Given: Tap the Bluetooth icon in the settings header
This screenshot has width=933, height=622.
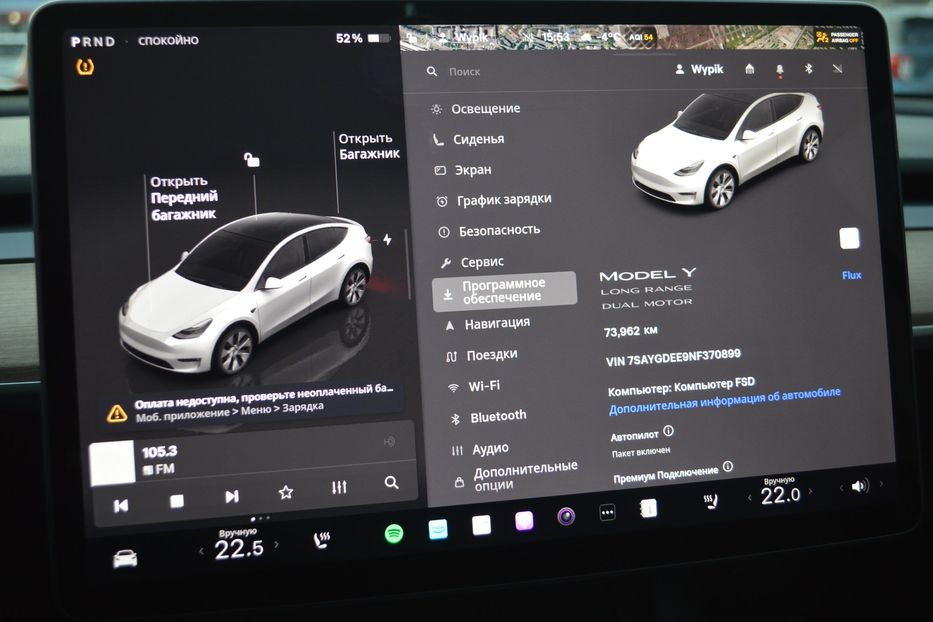Looking at the screenshot, I should [806, 68].
